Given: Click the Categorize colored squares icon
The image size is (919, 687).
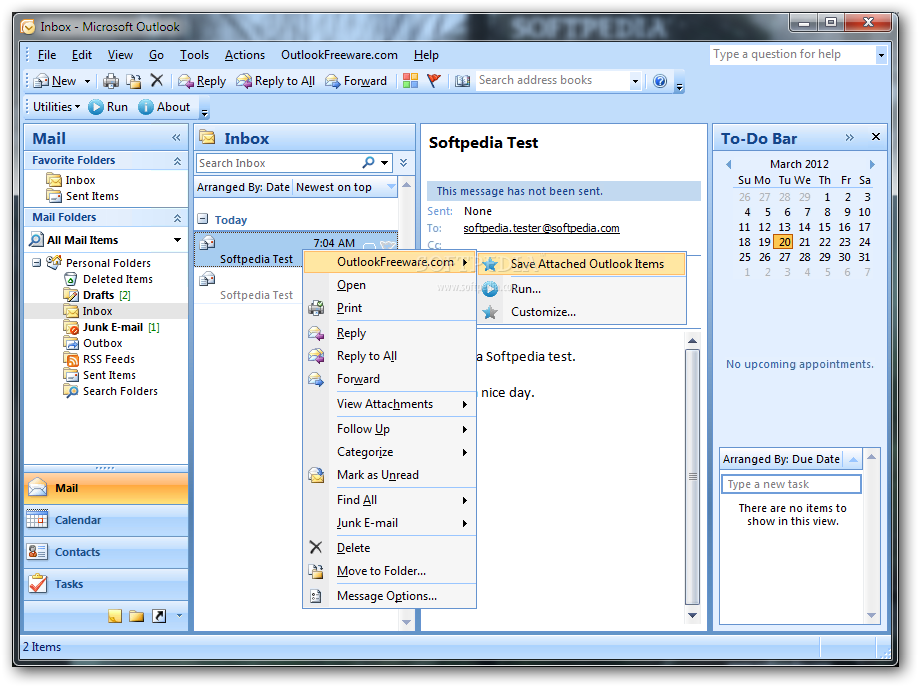Looking at the screenshot, I should [410, 81].
